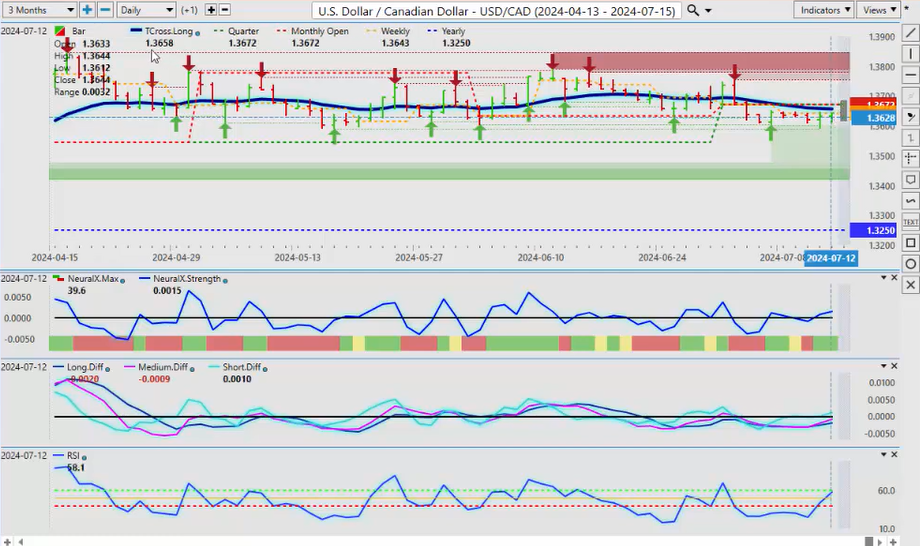The image size is (920, 546).
Task: Expand the Diff panel options arrow
Action: pos(884,366)
